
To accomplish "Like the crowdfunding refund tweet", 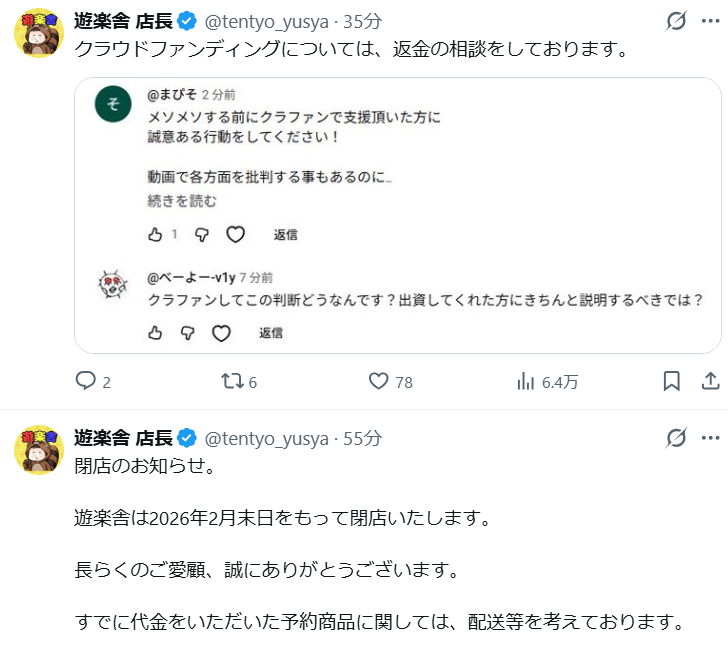I will pos(378,381).
